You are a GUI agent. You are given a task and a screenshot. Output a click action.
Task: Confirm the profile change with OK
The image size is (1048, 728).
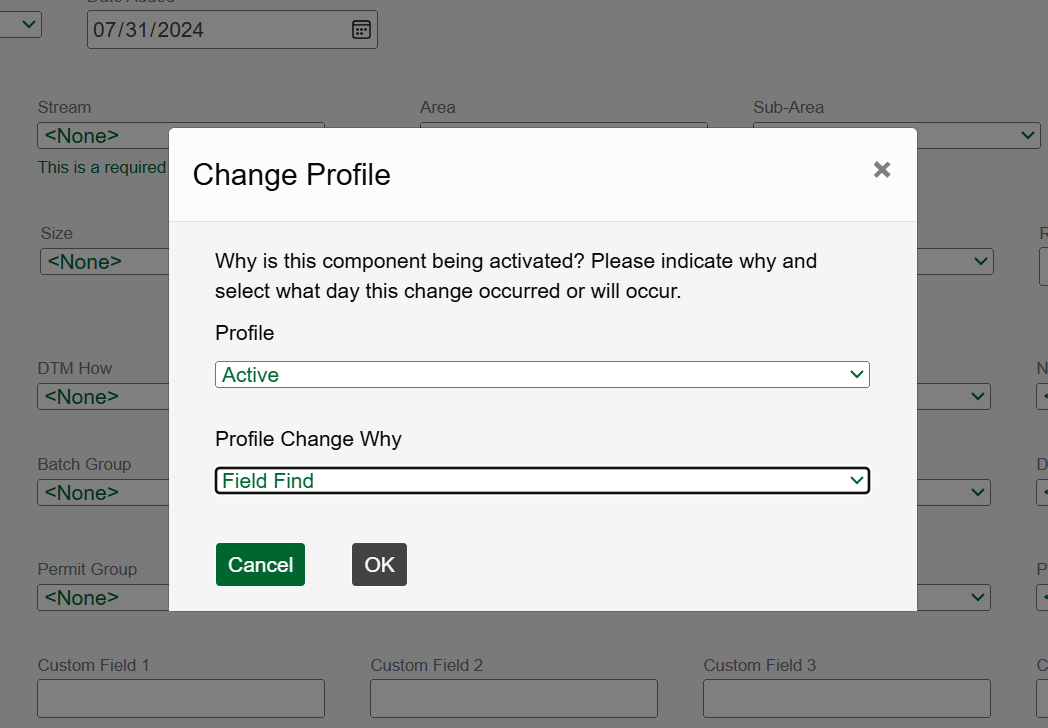point(379,564)
